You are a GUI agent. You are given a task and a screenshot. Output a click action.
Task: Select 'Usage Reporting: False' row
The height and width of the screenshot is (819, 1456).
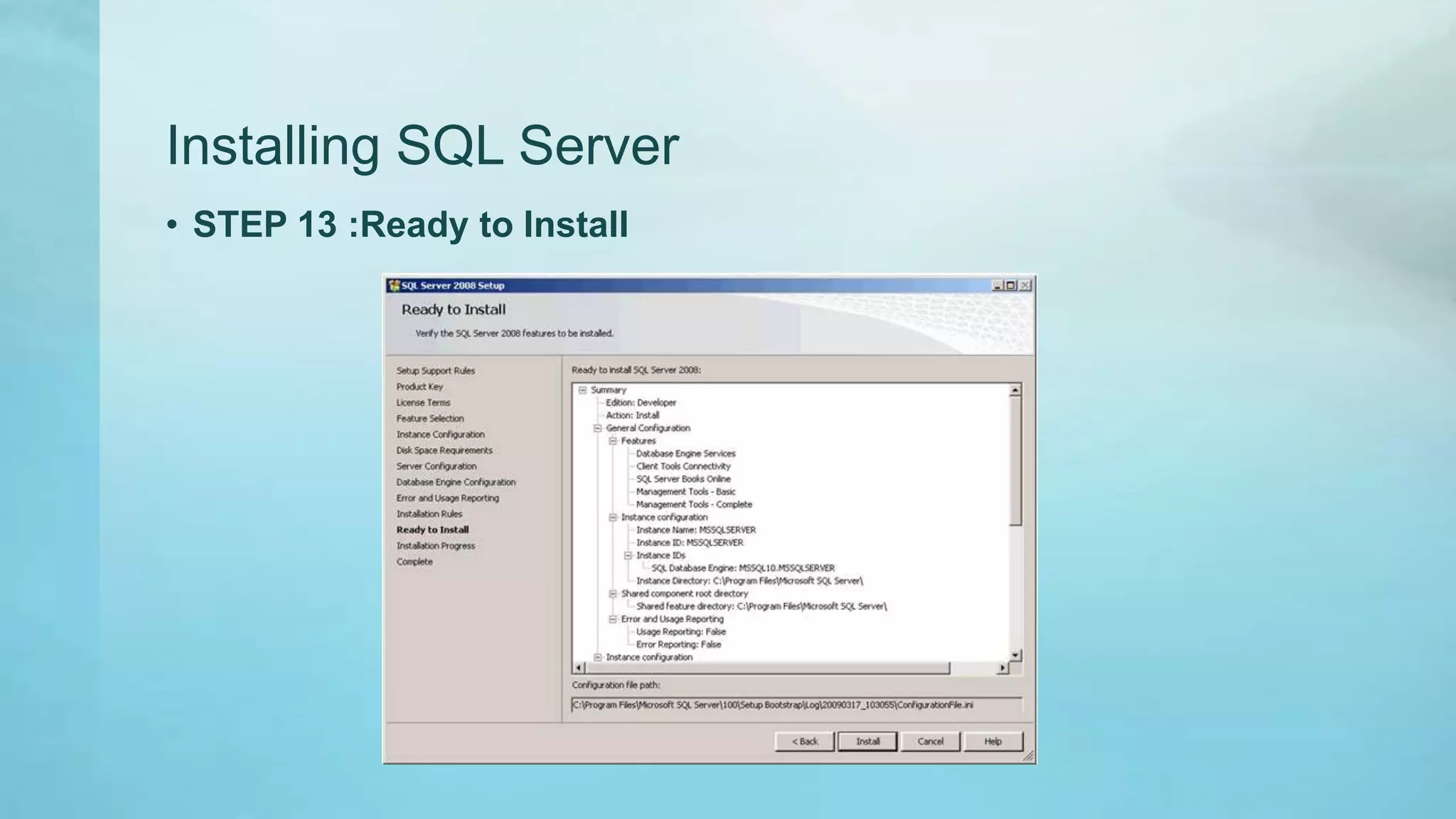pos(681,632)
